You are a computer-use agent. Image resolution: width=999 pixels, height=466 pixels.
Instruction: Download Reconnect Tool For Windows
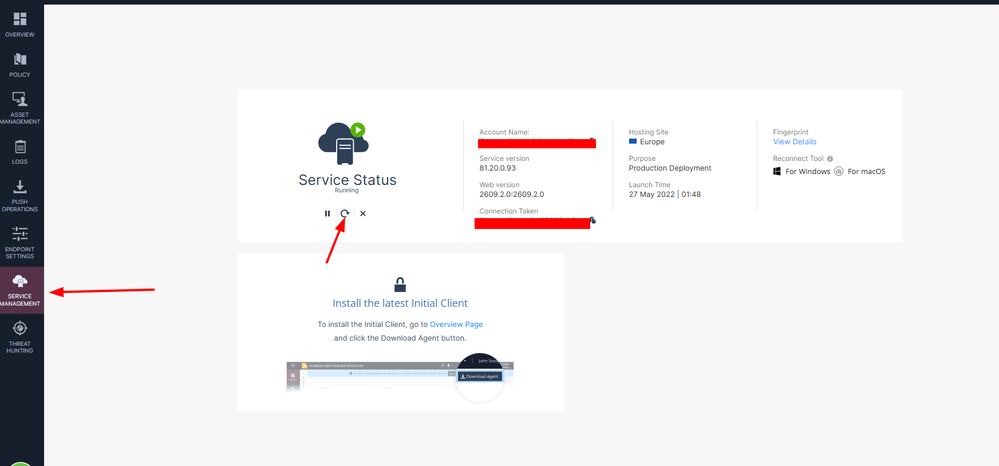(807, 171)
